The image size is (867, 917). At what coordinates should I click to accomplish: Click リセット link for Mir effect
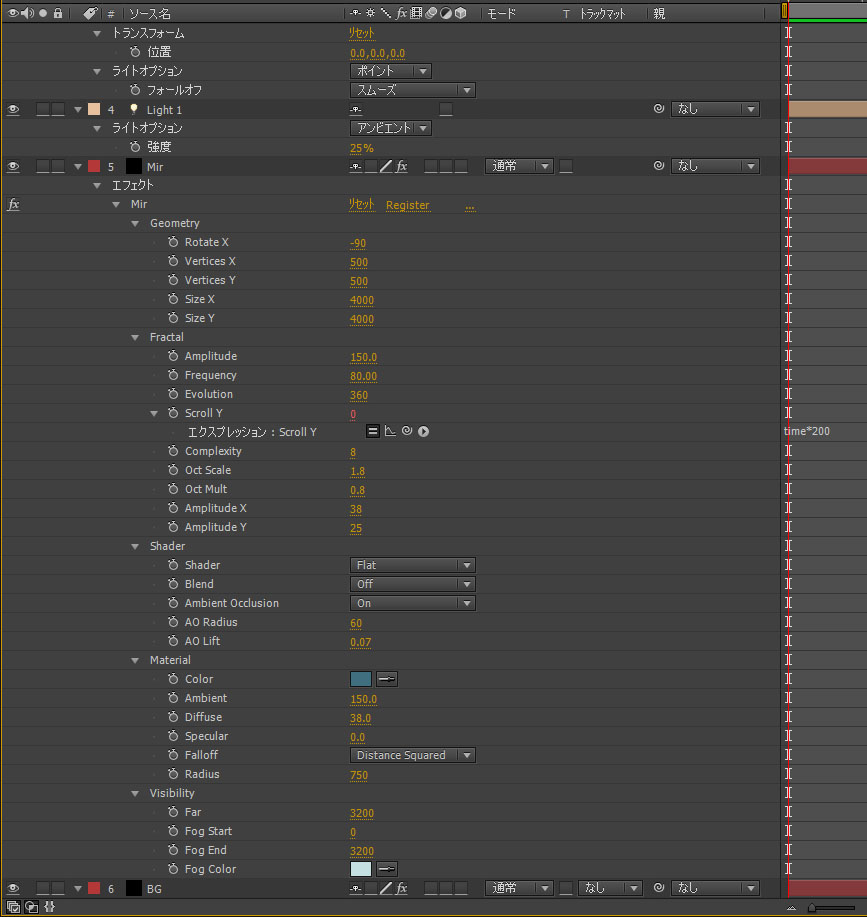click(361, 205)
